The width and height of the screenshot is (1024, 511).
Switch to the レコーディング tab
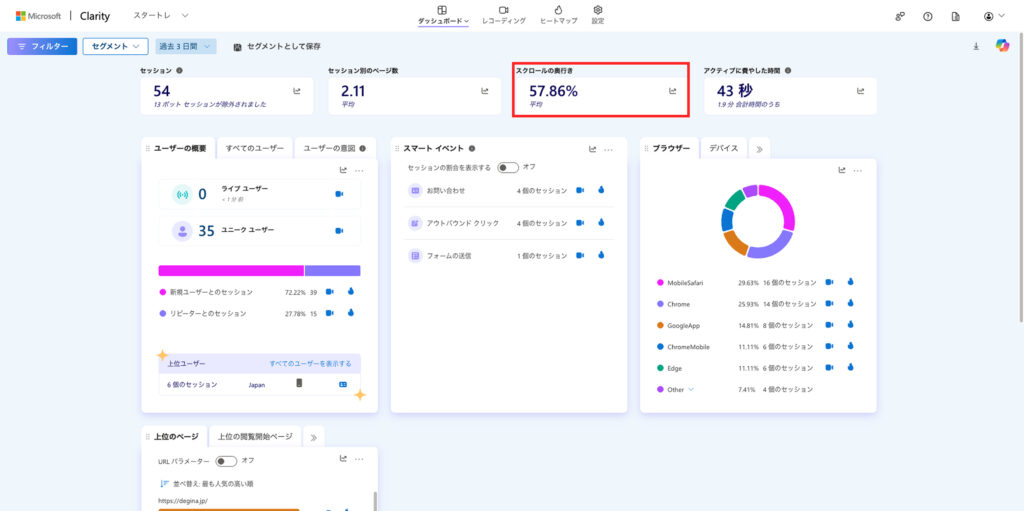pyautogui.click(x=503, y=15)
